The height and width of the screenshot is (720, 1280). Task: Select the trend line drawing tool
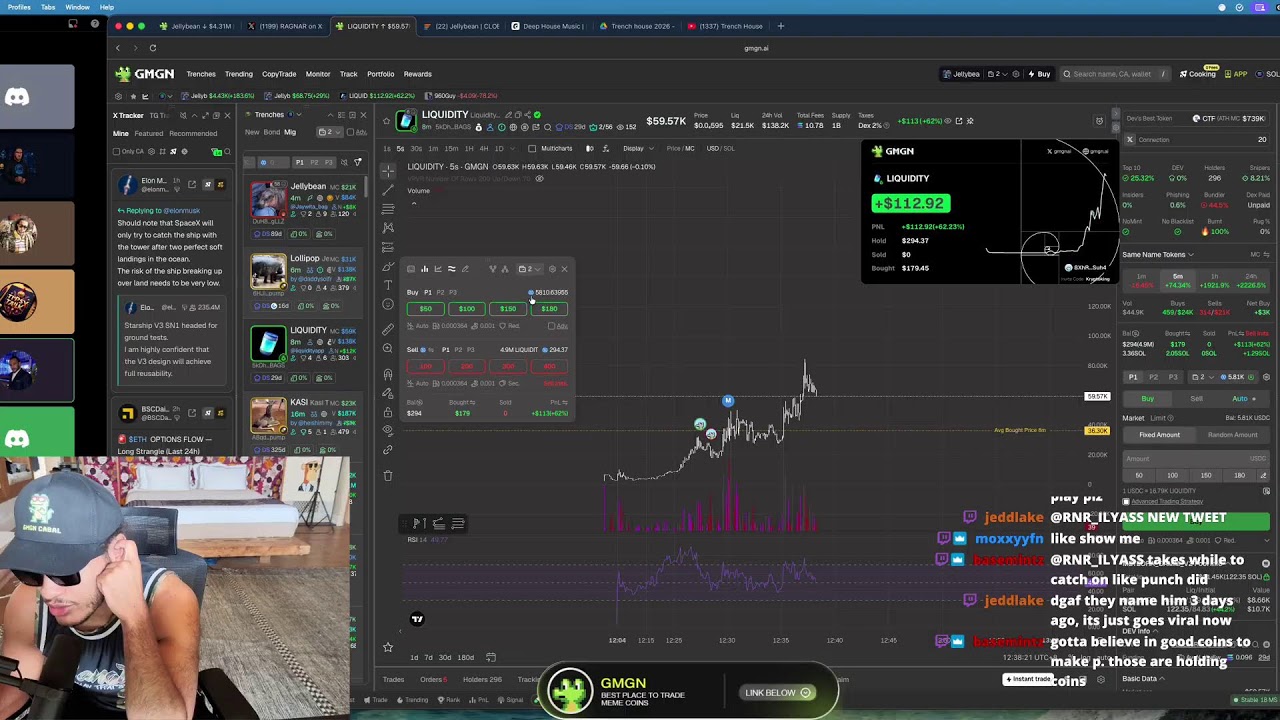point(388,189)
